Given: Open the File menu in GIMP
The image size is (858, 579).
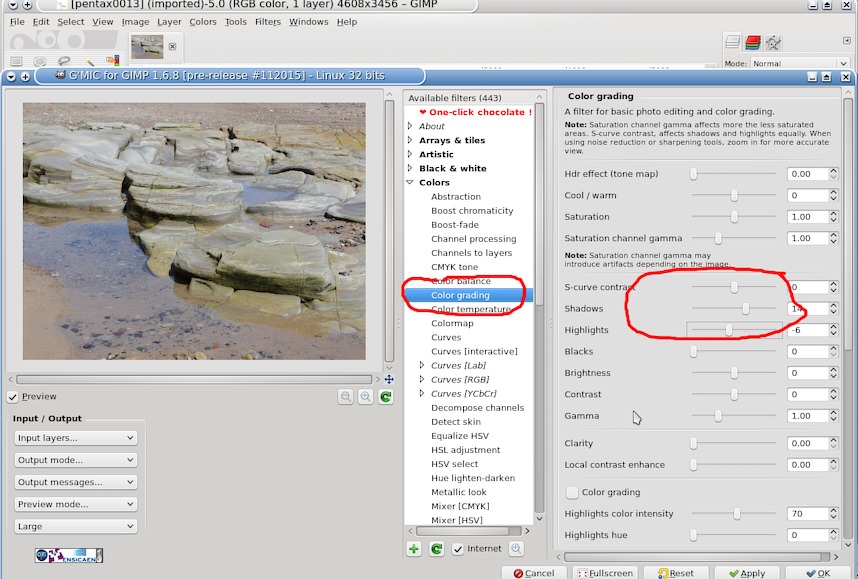Looking at the screenshot, I should click(17, 22).
